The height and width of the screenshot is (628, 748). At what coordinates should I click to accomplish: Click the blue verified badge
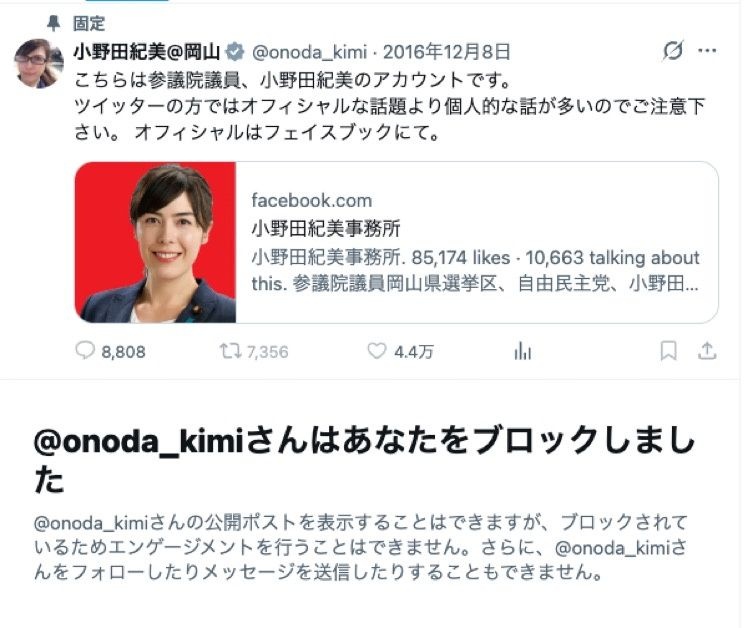point(235,52)
